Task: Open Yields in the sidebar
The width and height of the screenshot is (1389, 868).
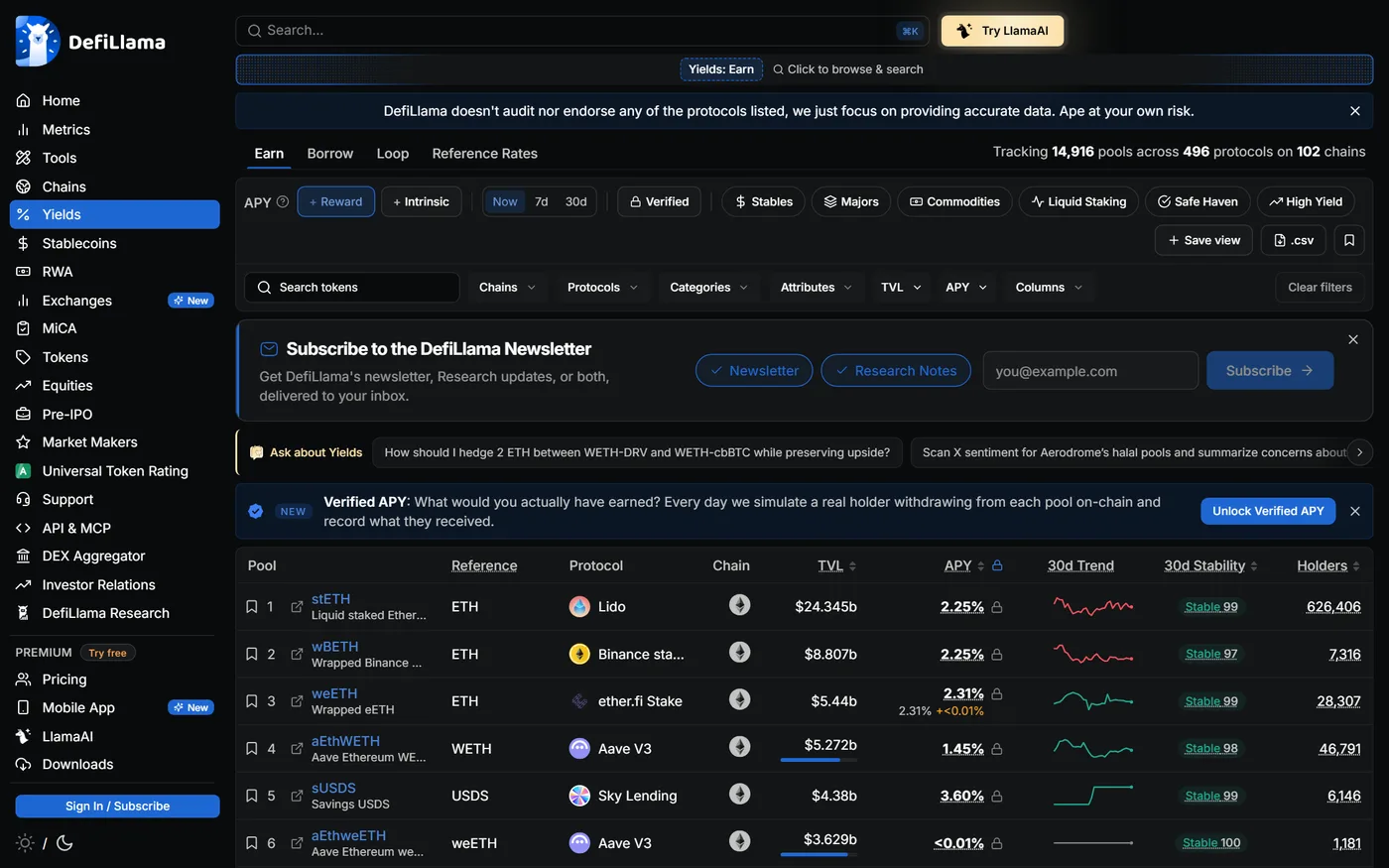Action: 115,214
